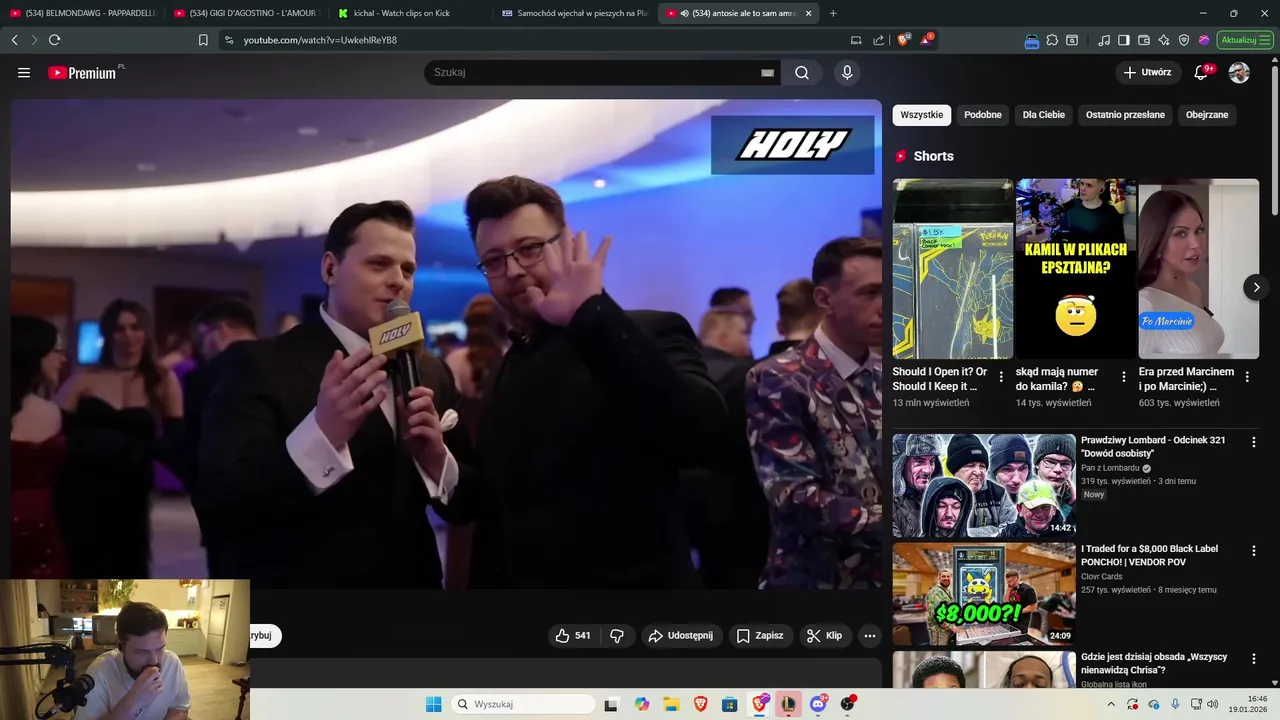The height and width of the screenshot is (720, 1280).
Task: Click the Udostępnij share button
Action: click(x=680, y=636)
